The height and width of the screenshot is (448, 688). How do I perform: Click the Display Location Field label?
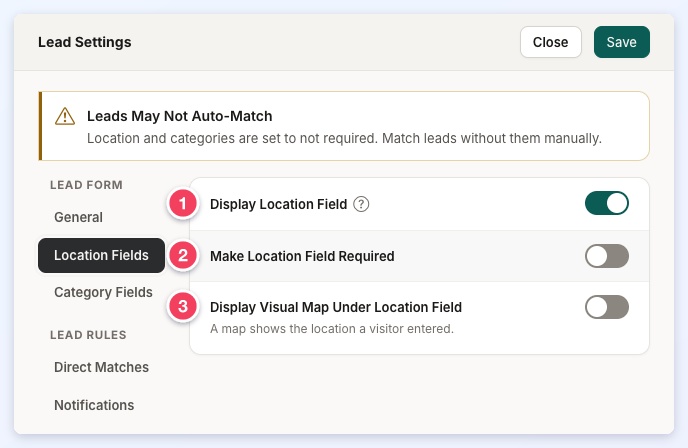(x=279, y=204)
